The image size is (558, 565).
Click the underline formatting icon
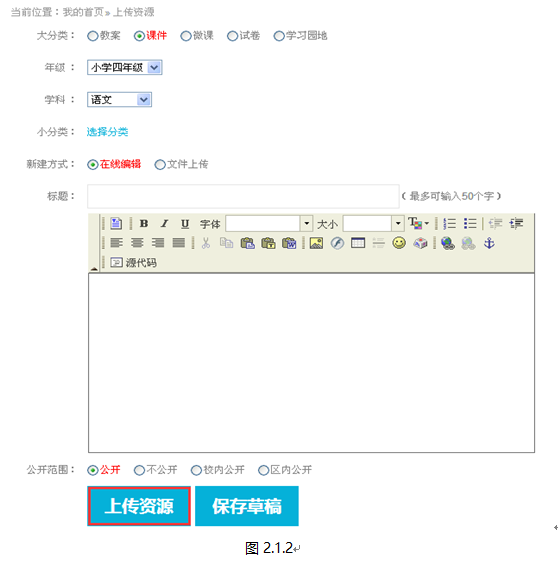(x=185, y=224)
